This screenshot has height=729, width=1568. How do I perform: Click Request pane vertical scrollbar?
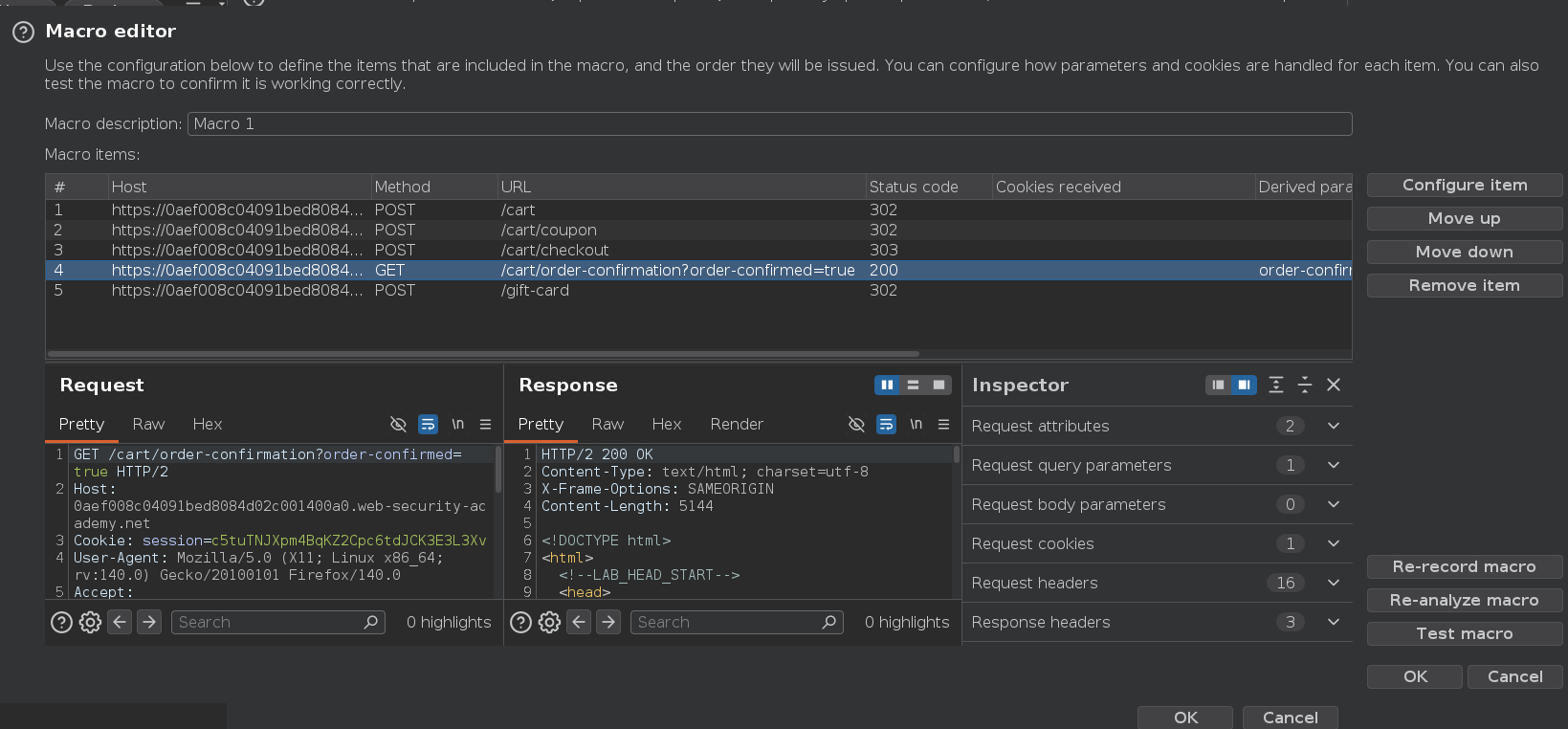point(498,469)
